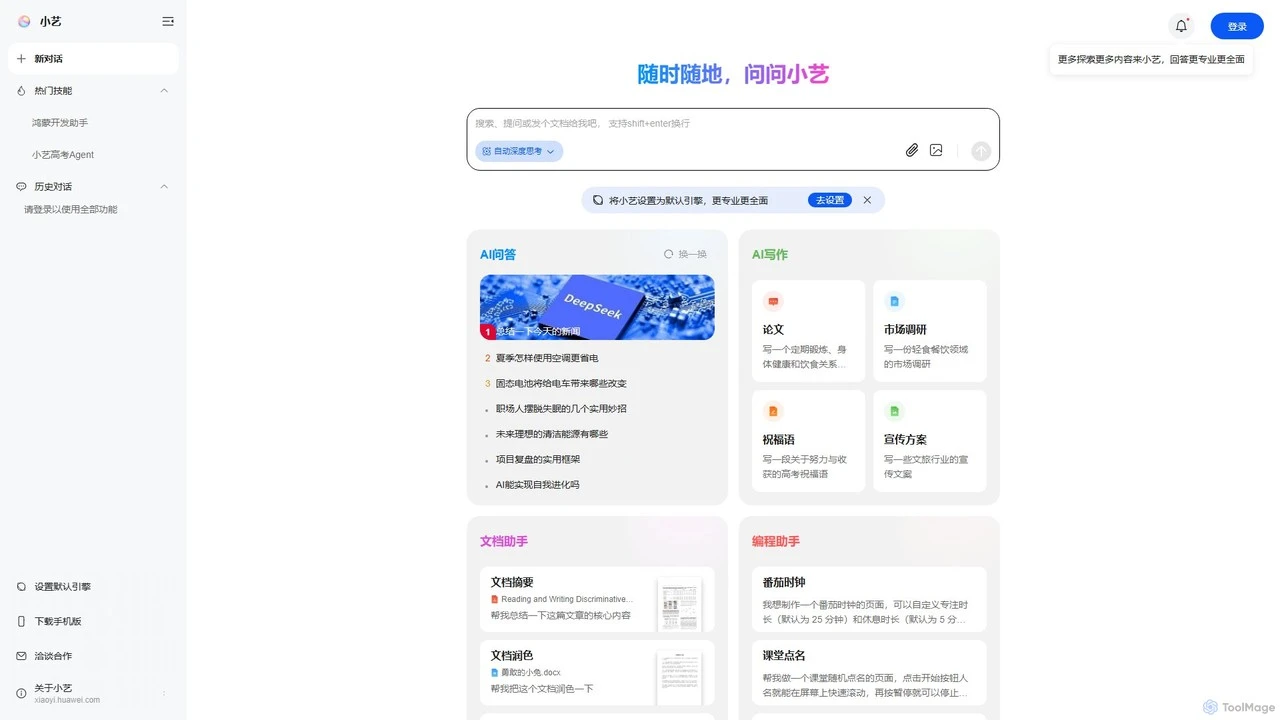Image resolution: width=1280 pixels, height=720 pixels.
Task: Open the 自动深度思考 dropdown
Action: [519, 151]
